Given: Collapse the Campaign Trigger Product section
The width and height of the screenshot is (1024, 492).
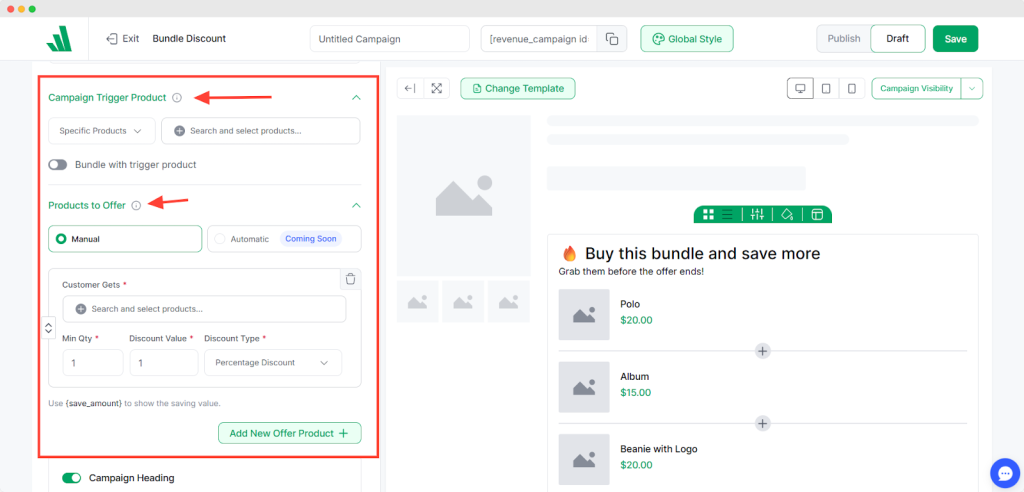Looking at the screenshot, I should tap(355, 98).
